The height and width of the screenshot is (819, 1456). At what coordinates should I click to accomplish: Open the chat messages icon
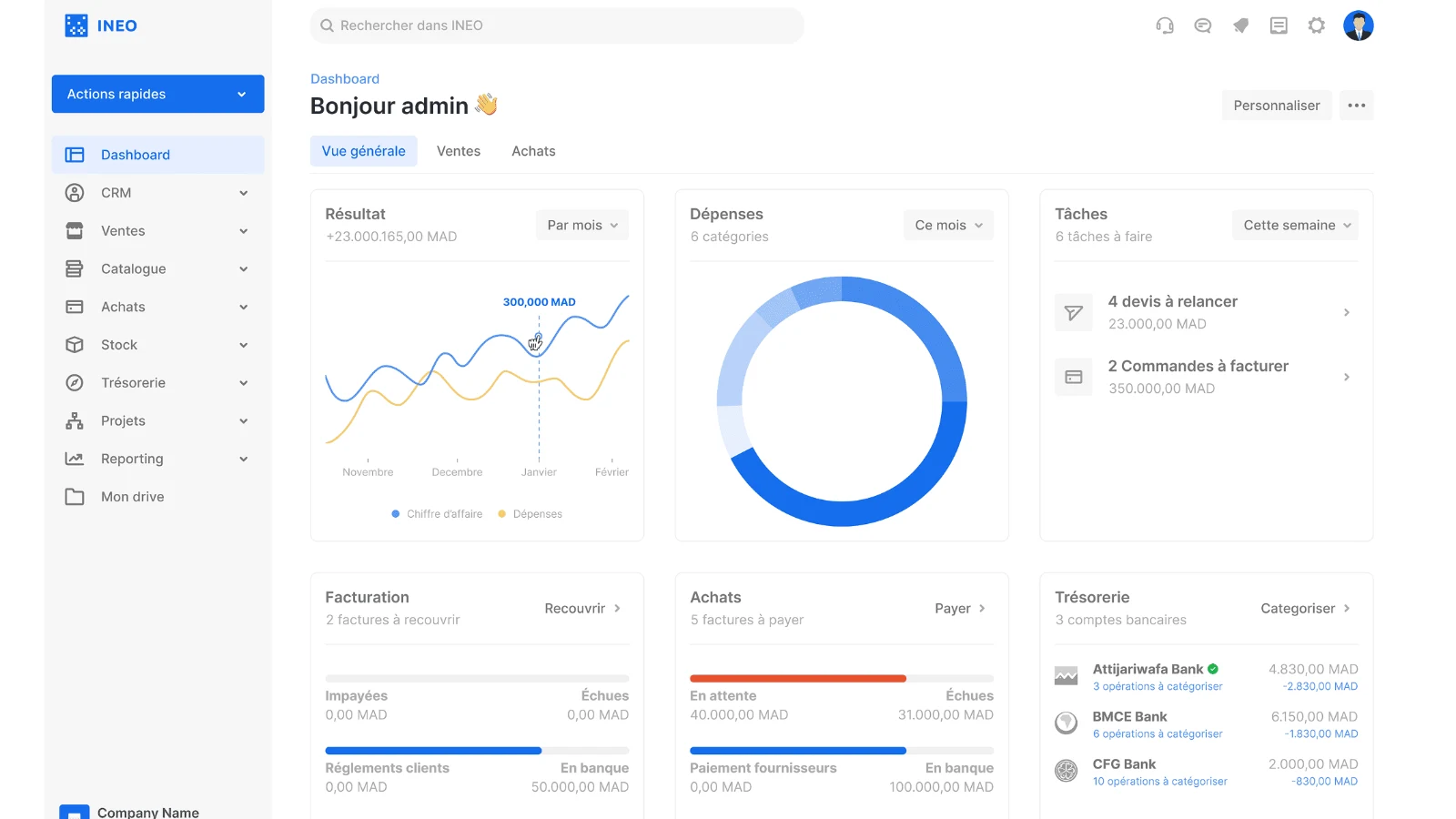click(1203, 25)
